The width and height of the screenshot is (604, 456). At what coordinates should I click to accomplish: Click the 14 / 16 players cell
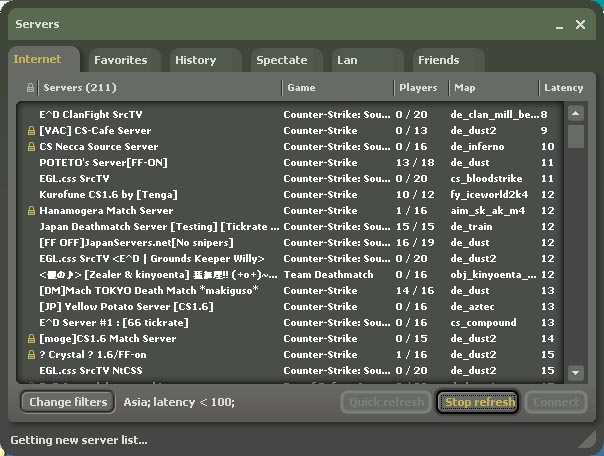point(415,291)
